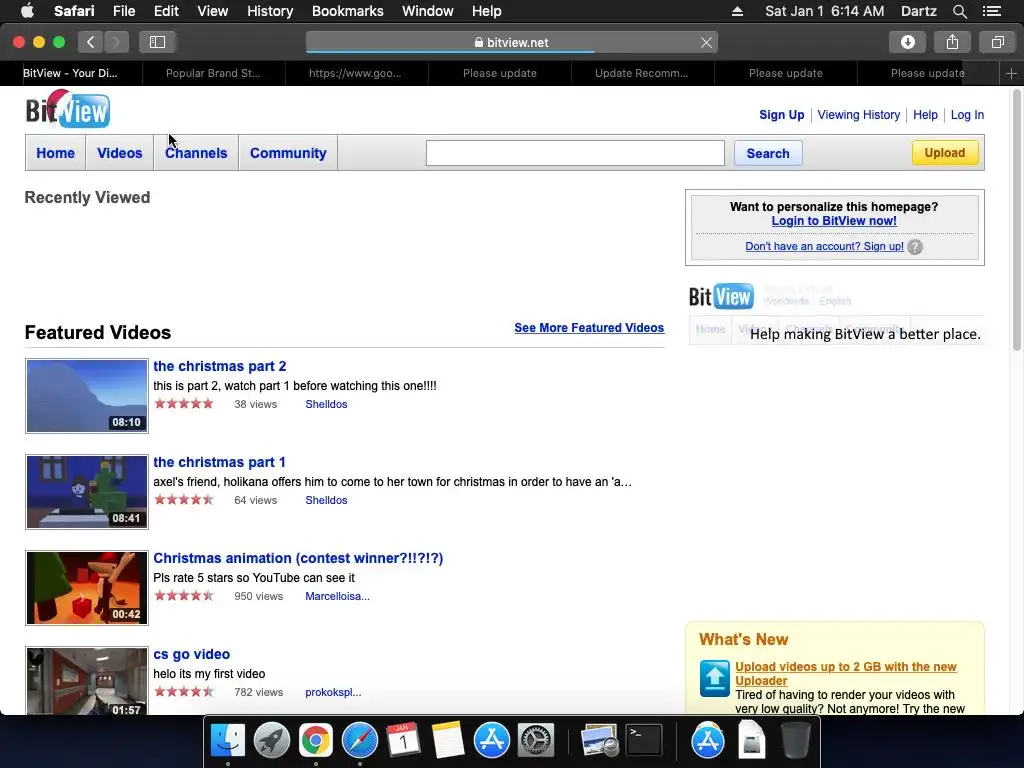Open the View menu
Screen dimensions: 1024x768
(x=212, y=11)
